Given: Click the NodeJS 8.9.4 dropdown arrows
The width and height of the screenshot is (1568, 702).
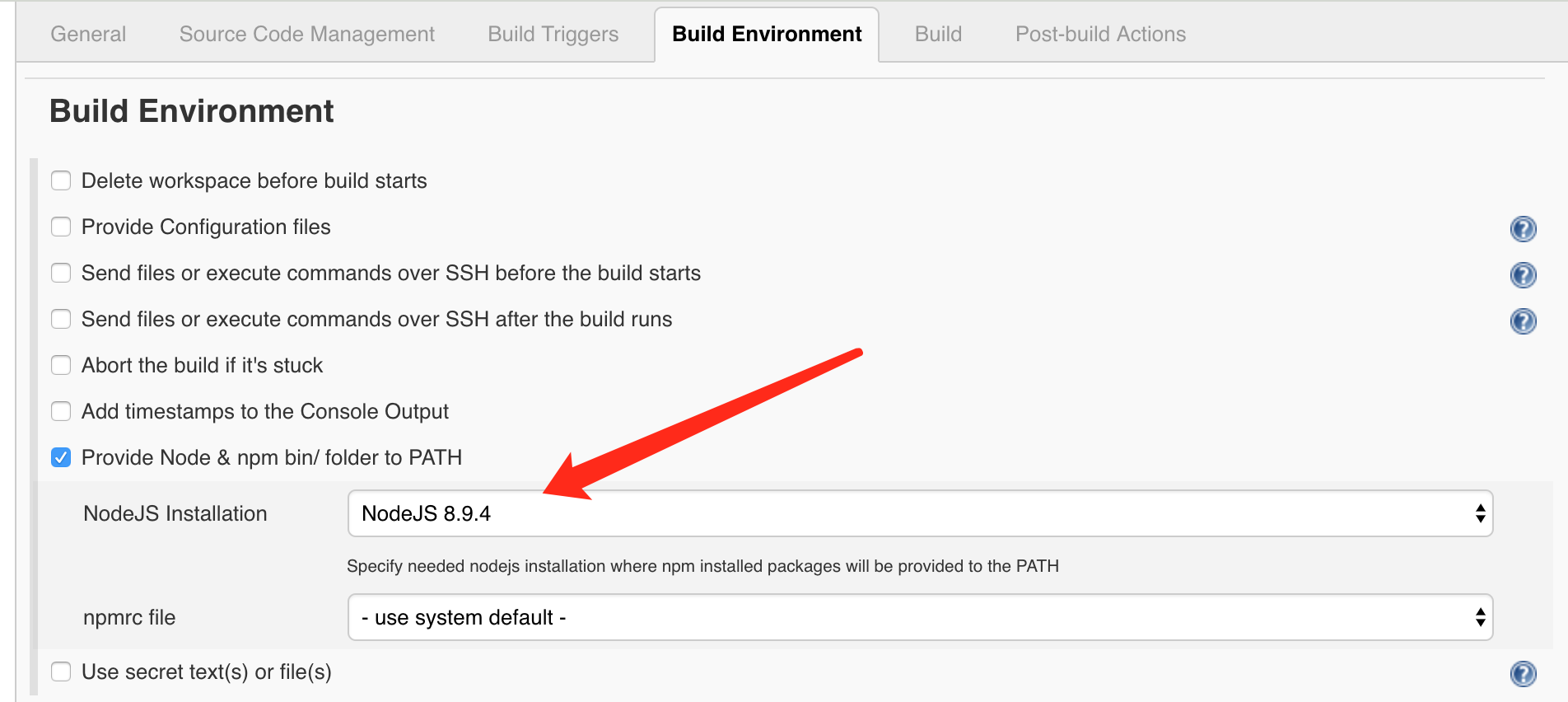Looking at the screenshot, I should pyautogui.click(x=1480, y=513).
